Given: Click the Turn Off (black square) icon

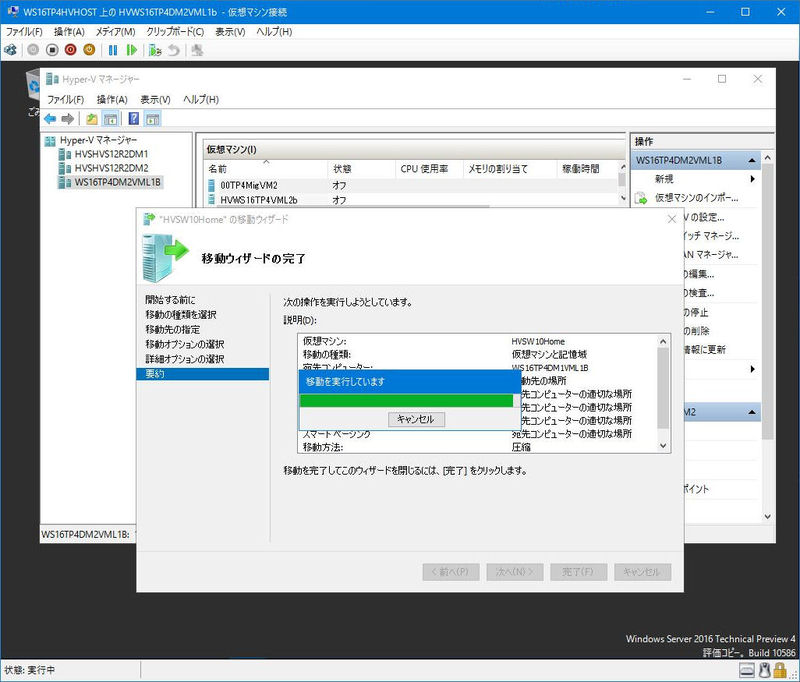Looking at the screenshot, I should (52, 50).
